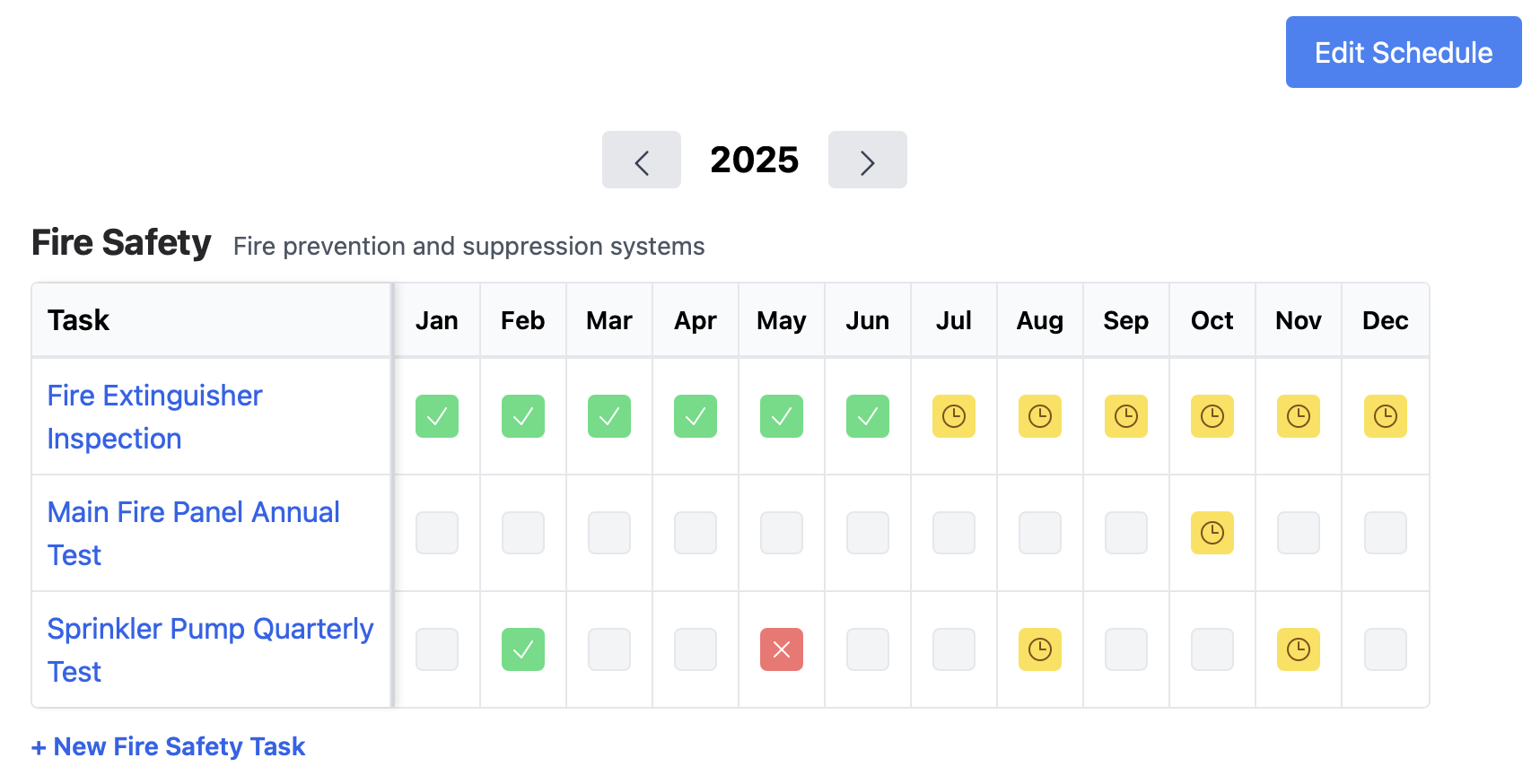Click the 2025 year label

(754, 160)
